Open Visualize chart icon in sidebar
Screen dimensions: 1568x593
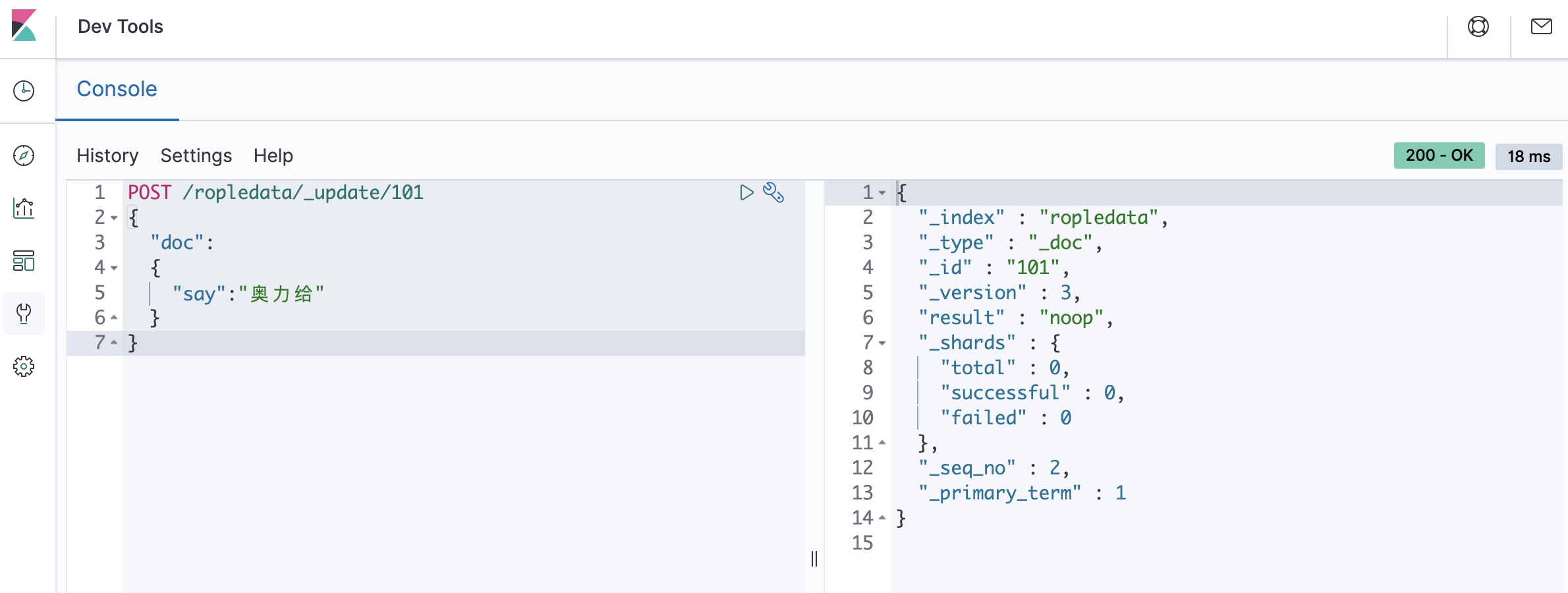24,208
